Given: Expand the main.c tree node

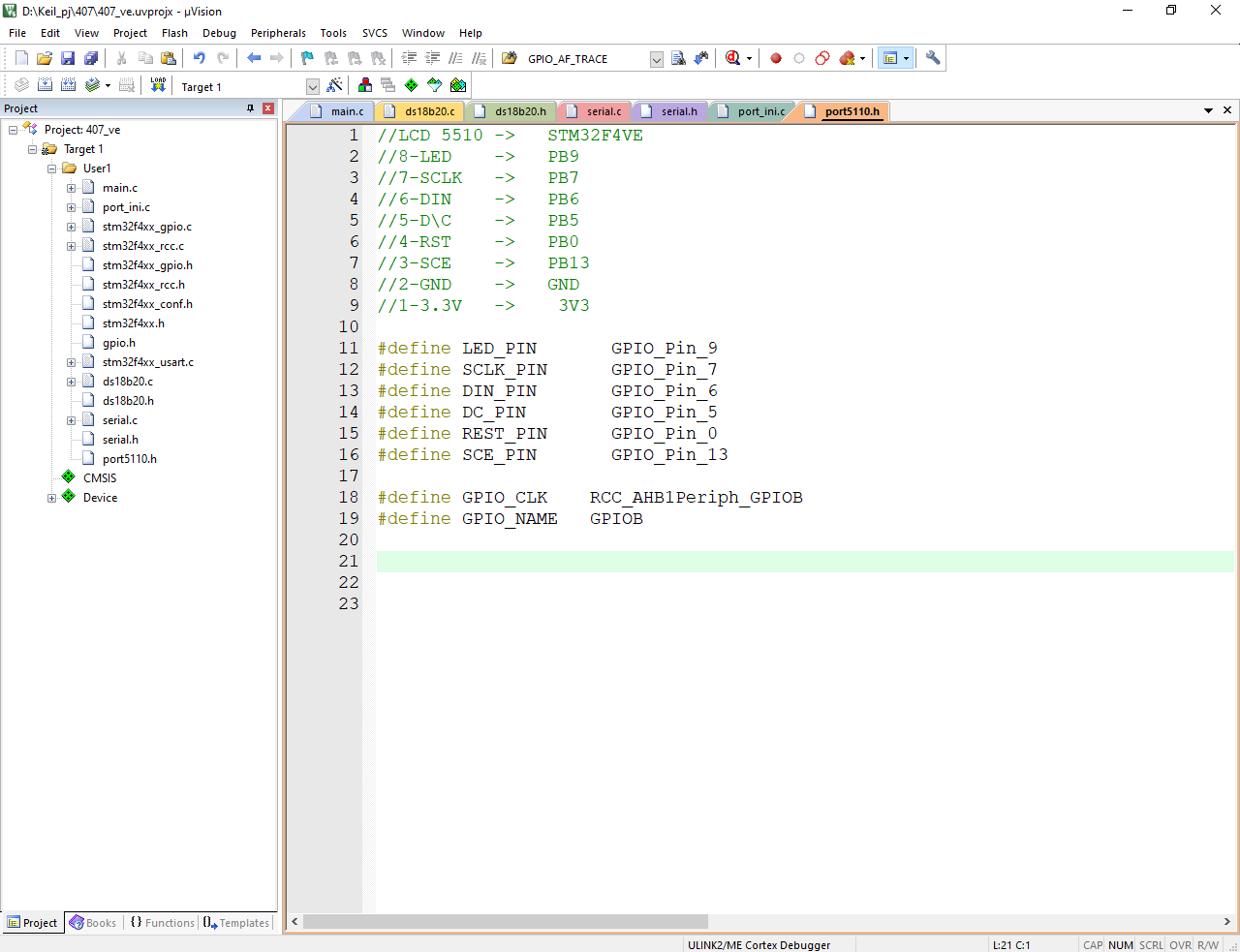Looking at the screenshot, I should pyautogui.click(x=71, y=188).
